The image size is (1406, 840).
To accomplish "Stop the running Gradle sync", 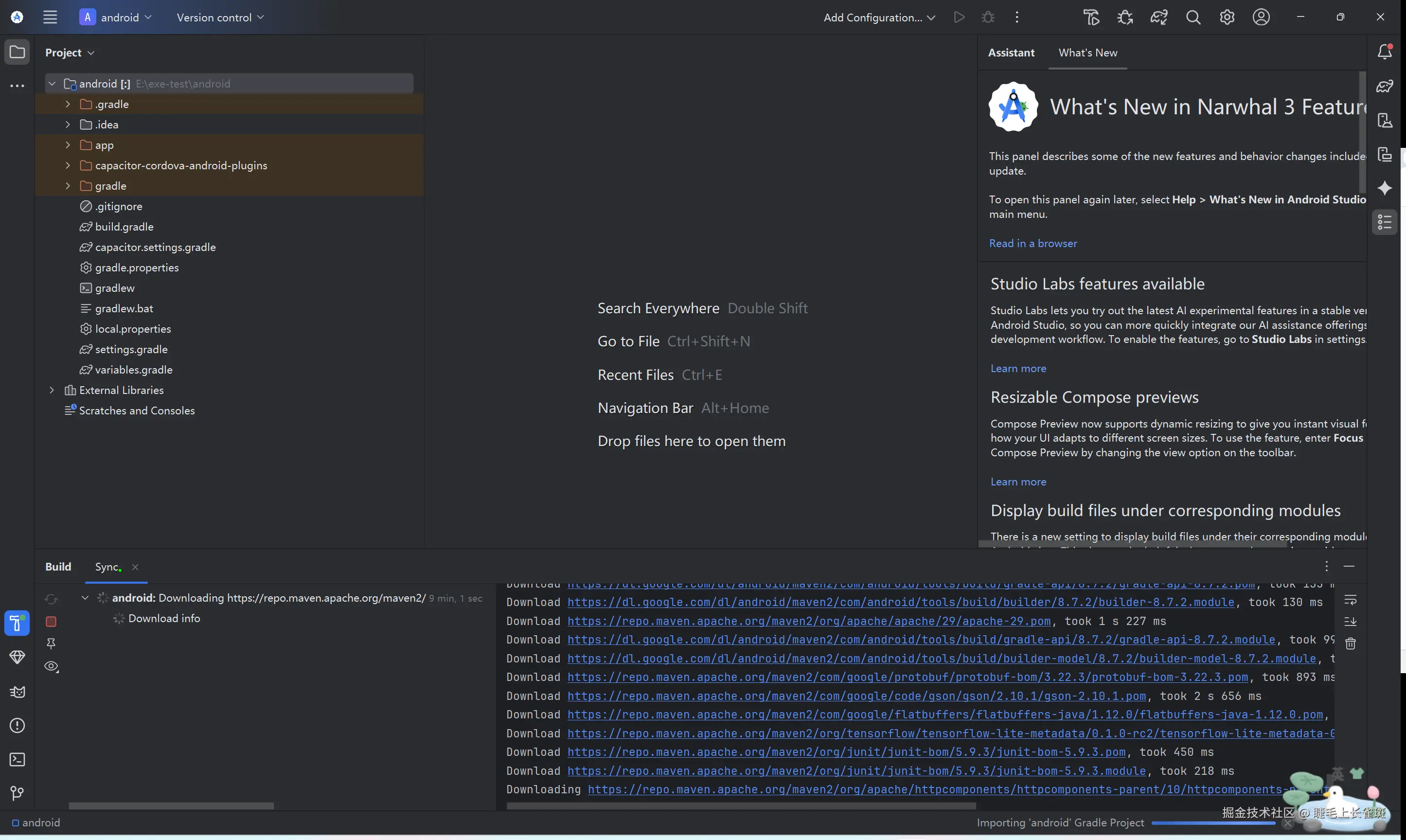I will tap(51, 622).
